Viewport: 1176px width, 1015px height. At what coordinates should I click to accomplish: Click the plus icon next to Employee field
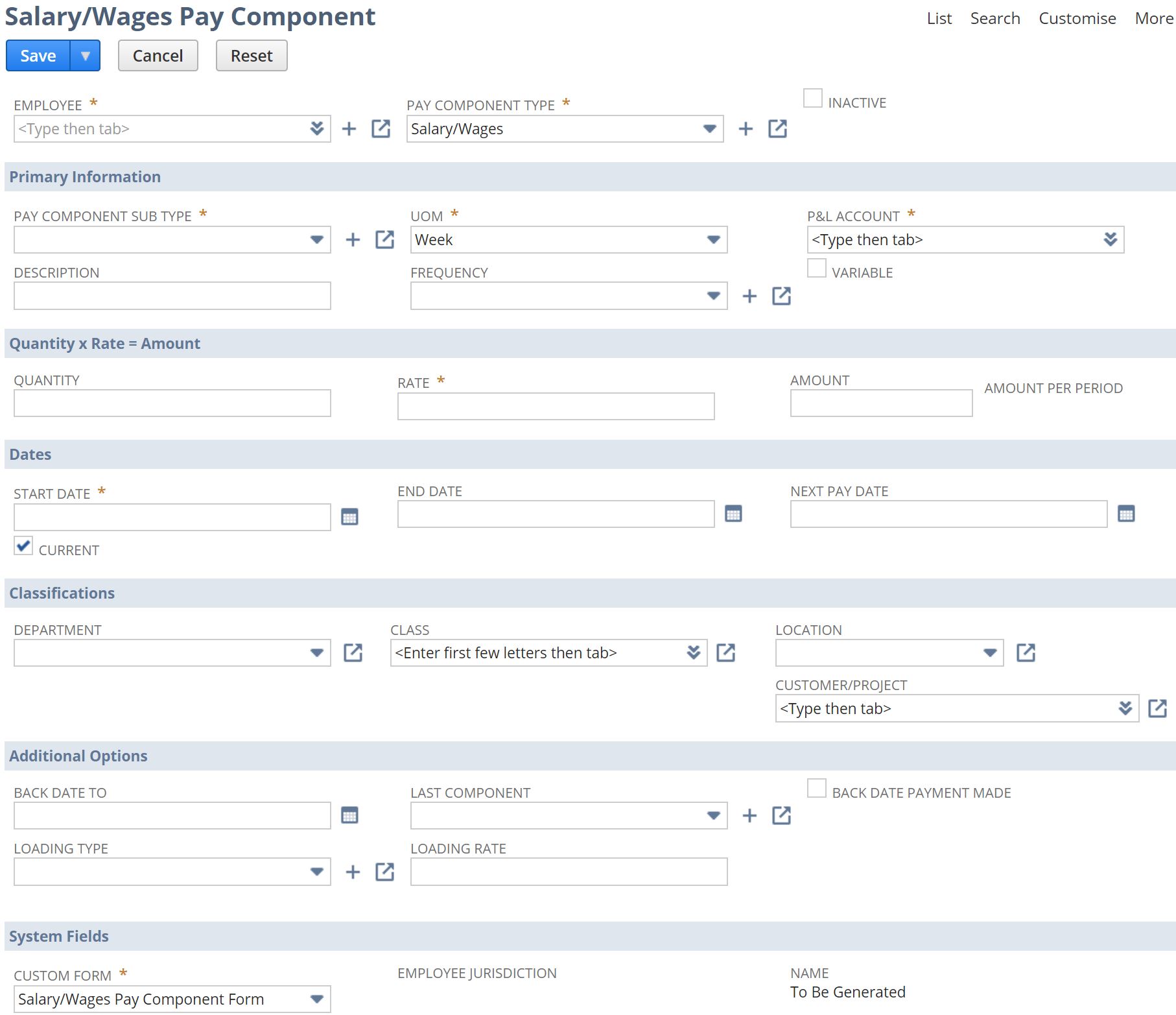point(349,128)
